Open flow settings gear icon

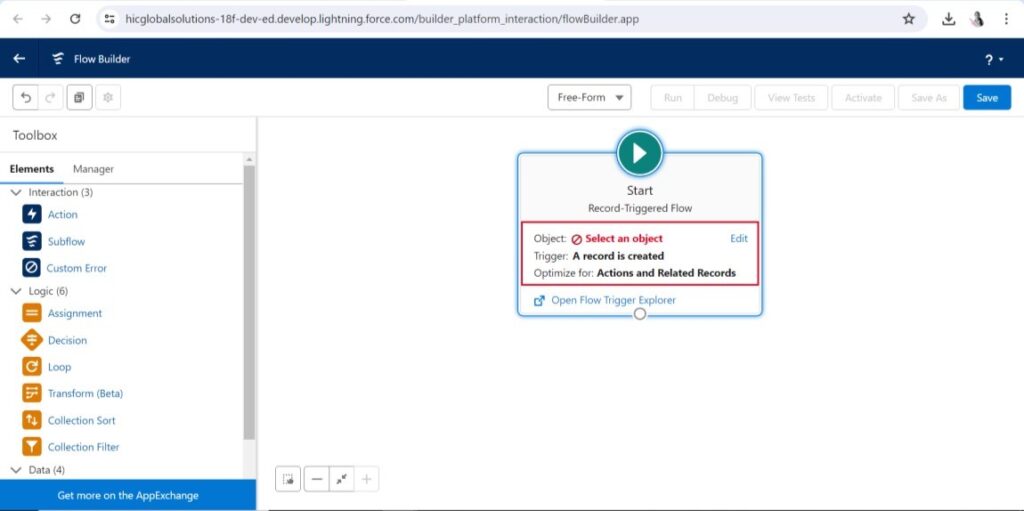click(108, 97)
